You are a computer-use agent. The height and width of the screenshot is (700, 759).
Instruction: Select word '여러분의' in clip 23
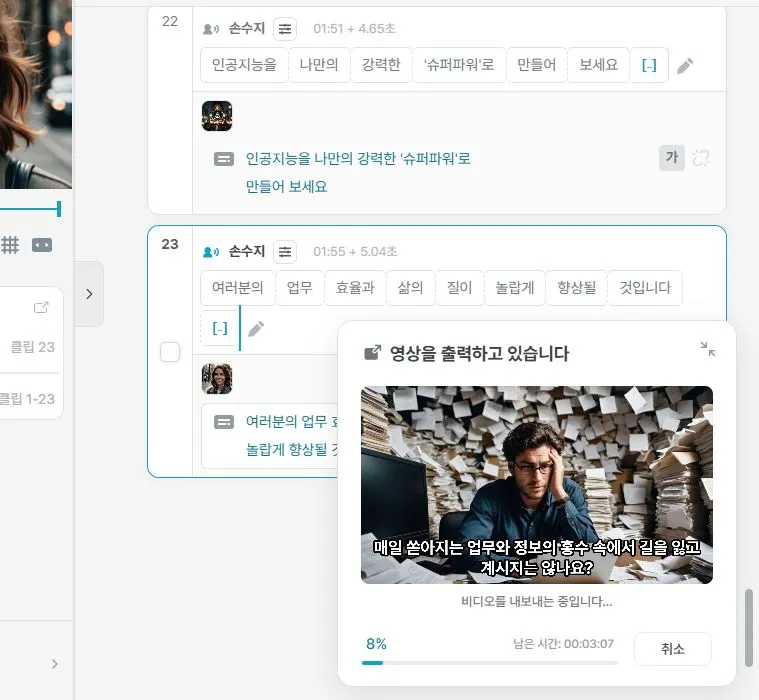[x=238, y=288]
